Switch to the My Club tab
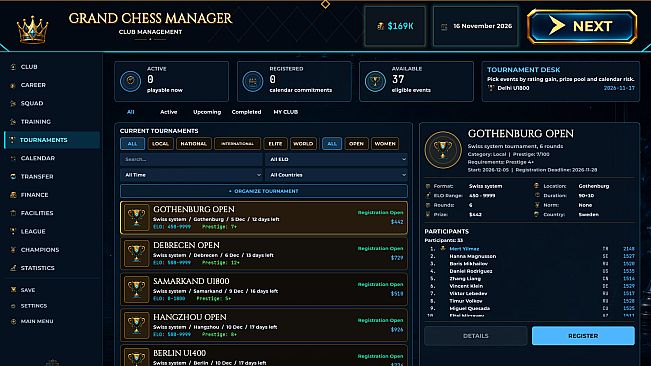 [286, 112]
